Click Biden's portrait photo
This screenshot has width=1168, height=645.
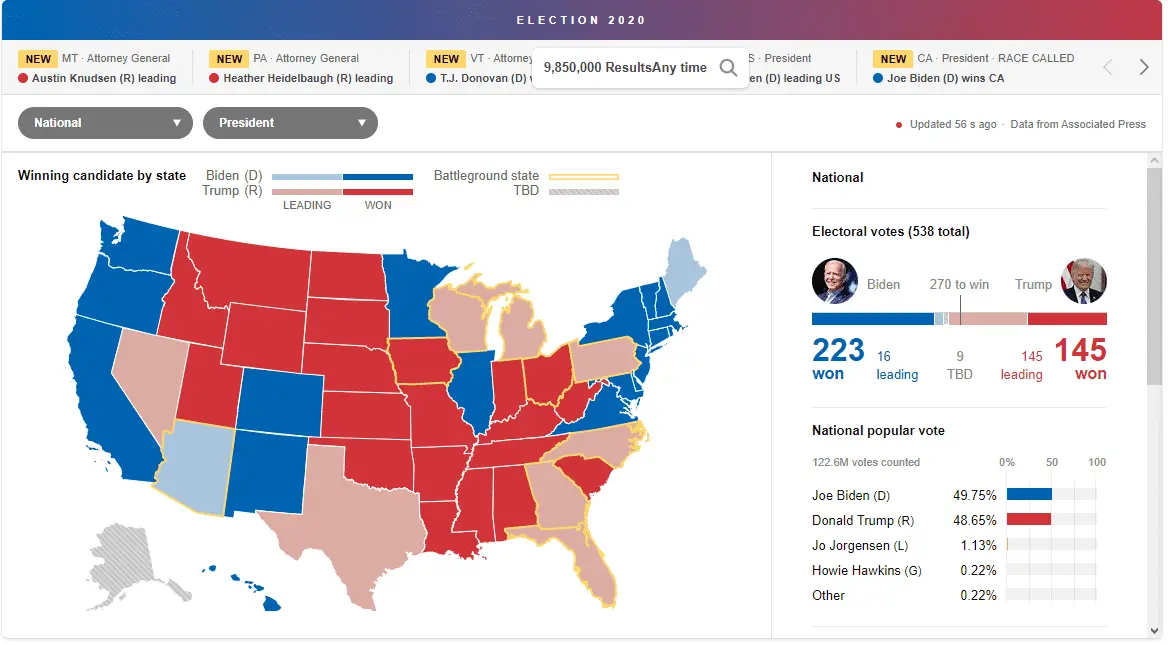[834, 281]
